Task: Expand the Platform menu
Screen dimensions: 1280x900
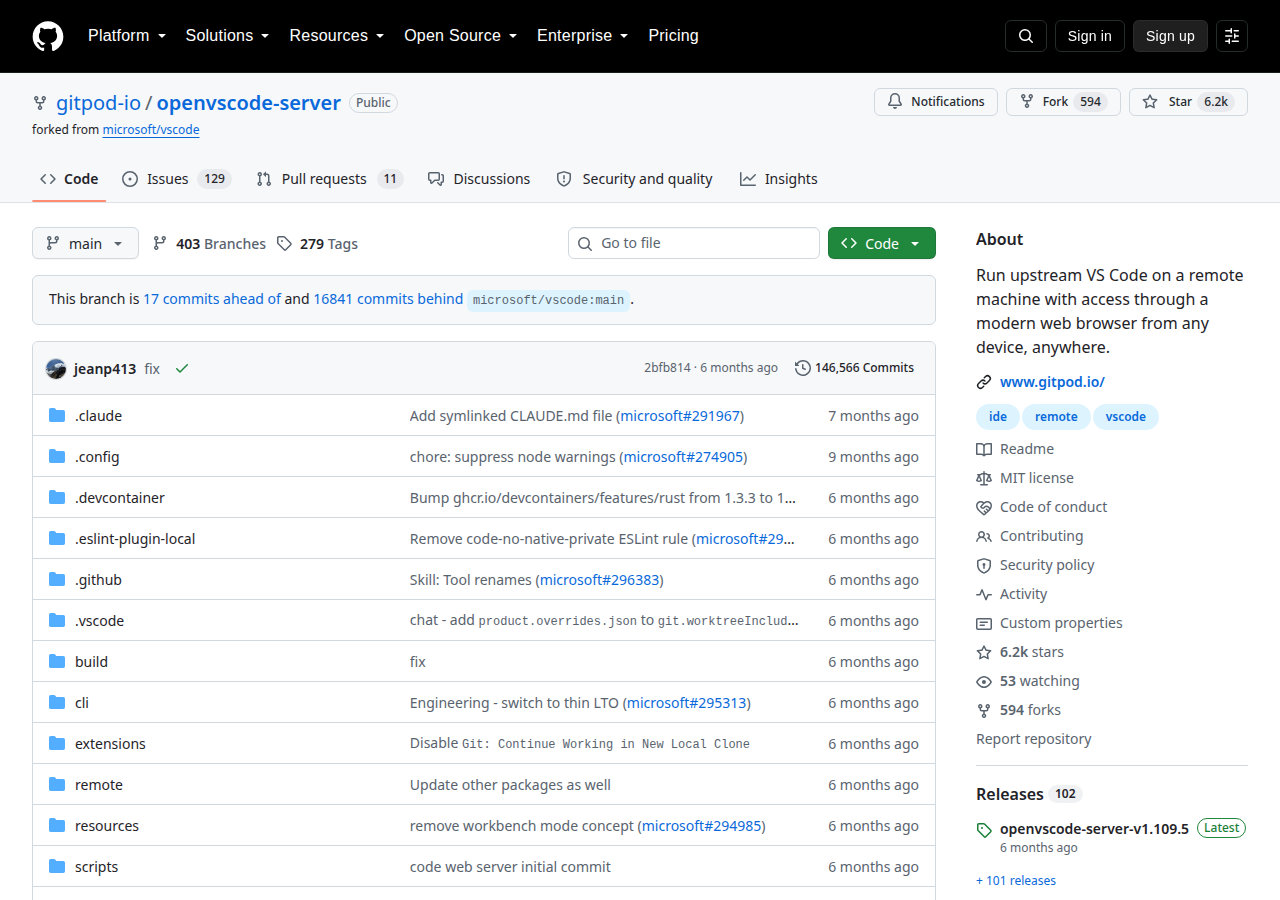Action: (x=126, y=35)
